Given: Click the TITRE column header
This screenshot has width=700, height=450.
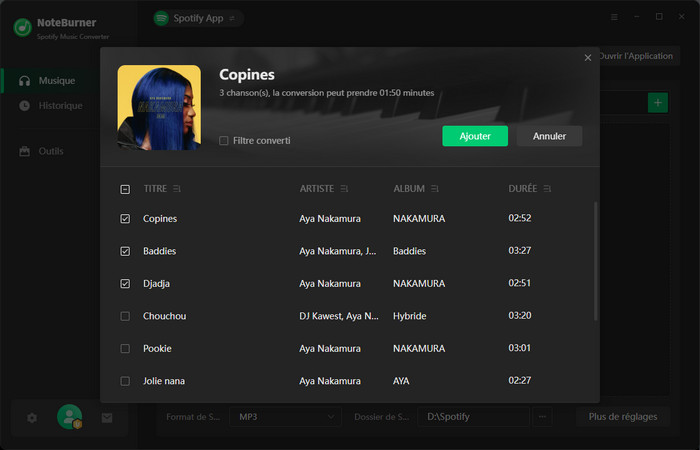Looking at the screenshot, I should click(155, 189).
